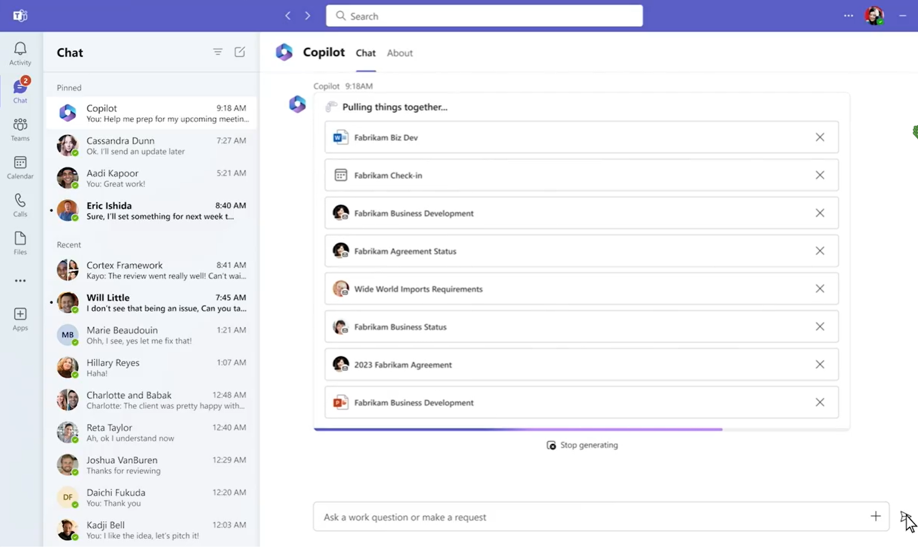The width and height of the screenshot is (918, 547).
Task: Expand more apps ellipsis in sidebar
Action: click(20, 281)
